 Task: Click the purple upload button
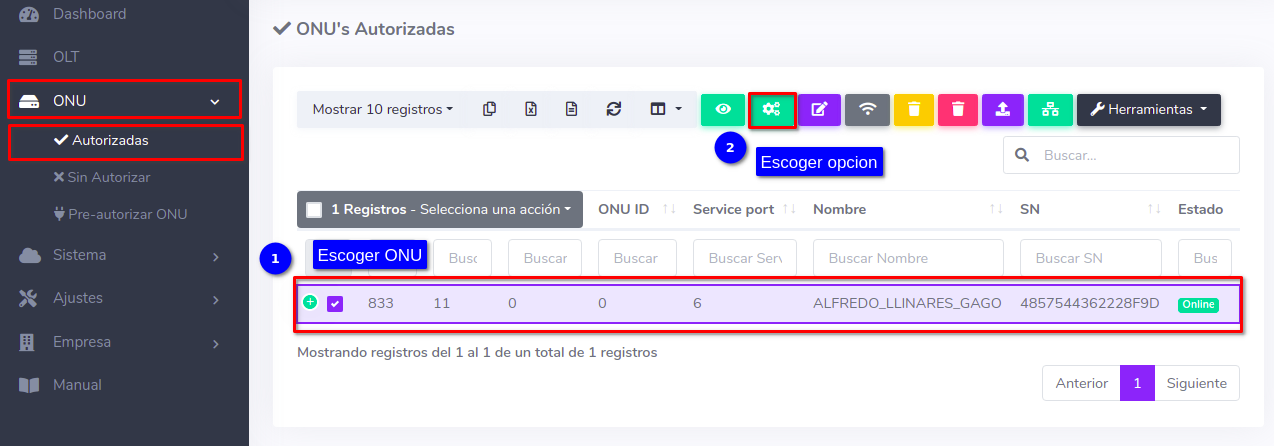click(x=1003, y=109)
